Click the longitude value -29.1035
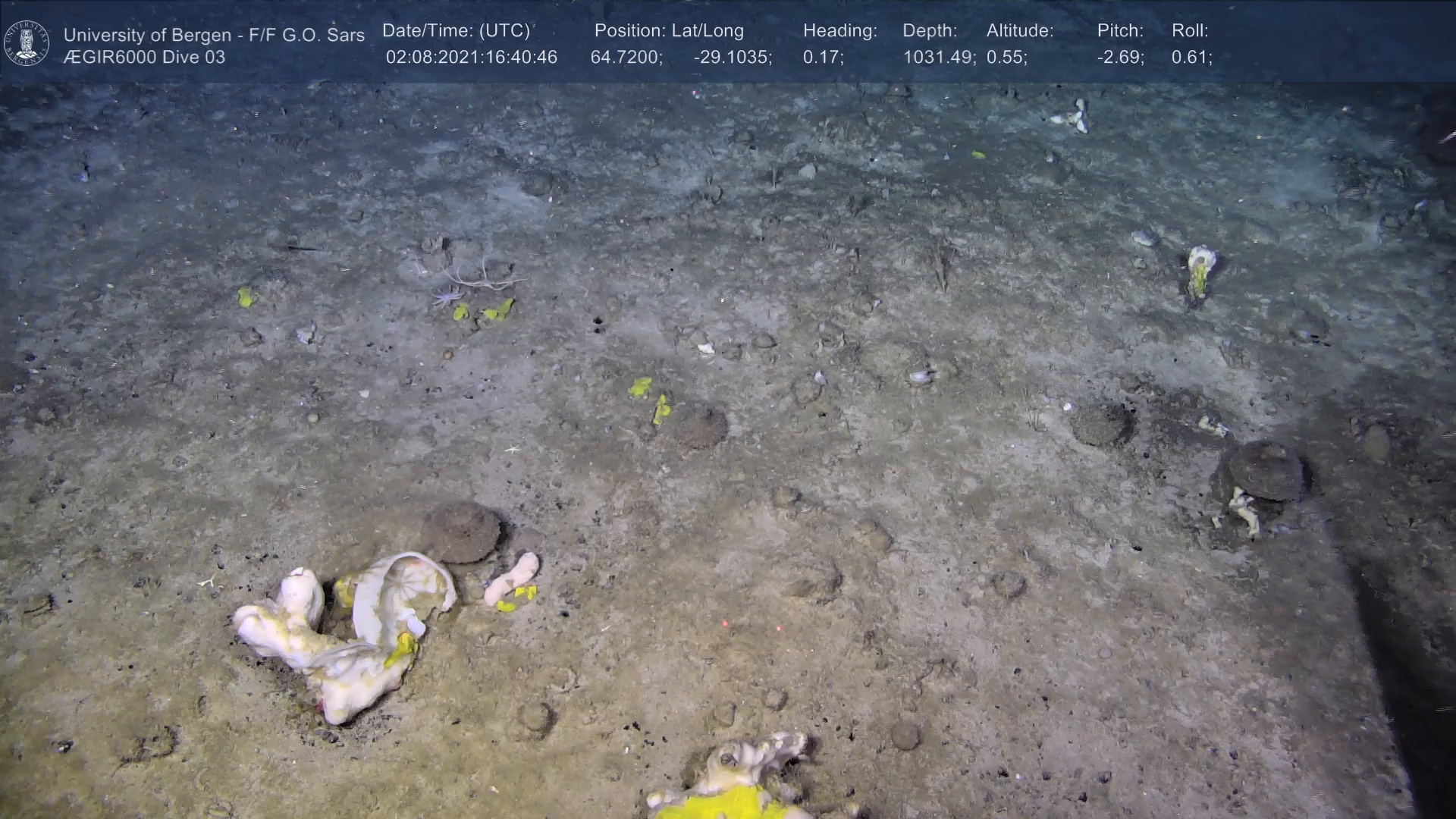 pos(732,58)
